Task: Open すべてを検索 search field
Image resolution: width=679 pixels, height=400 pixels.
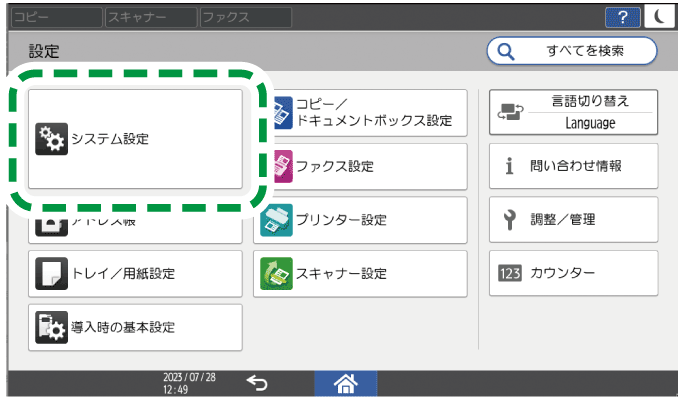Action: click(x=572, y=51)
